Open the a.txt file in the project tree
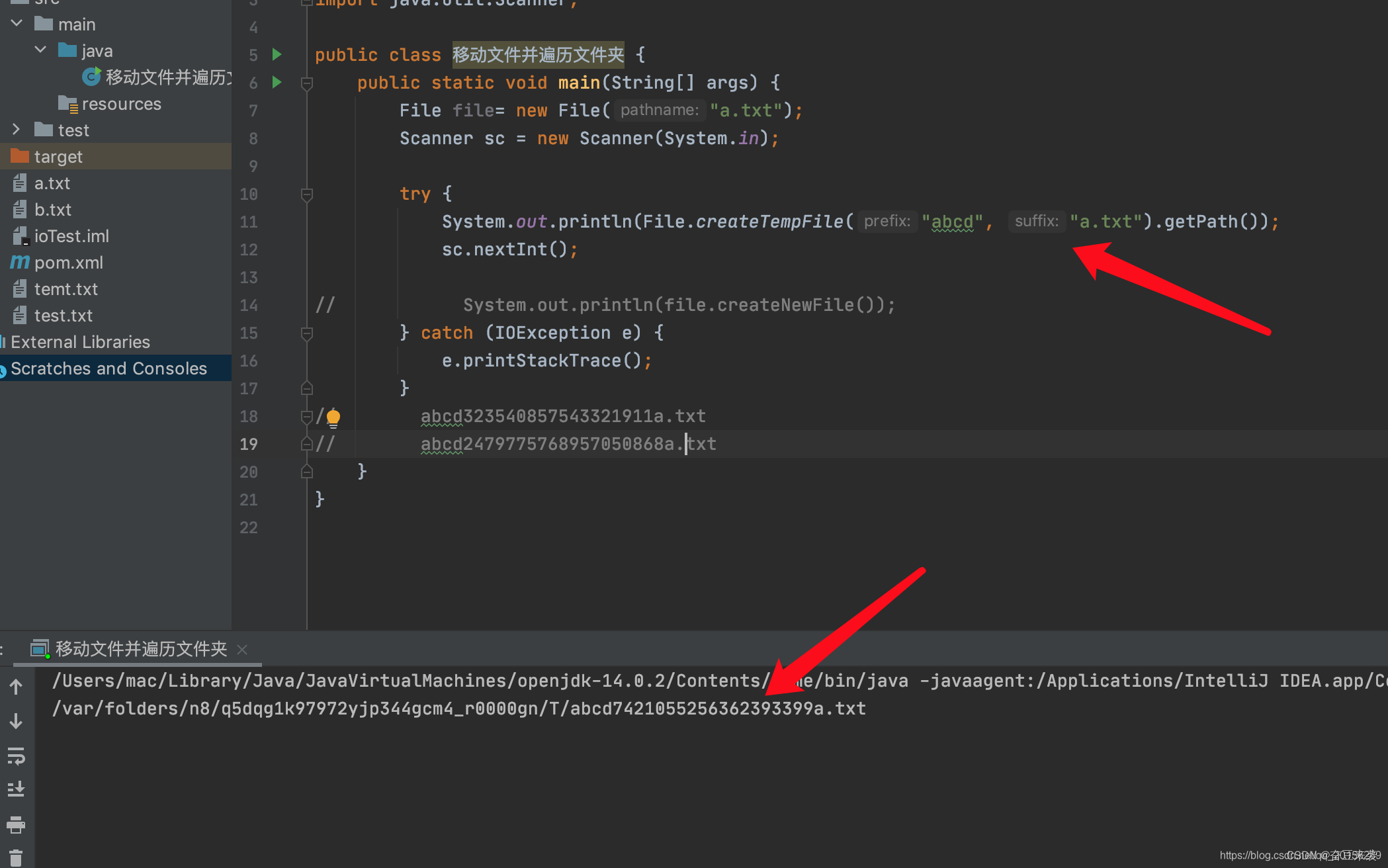The height and width of the screenshot is (868, 1388). coord(52,183)
